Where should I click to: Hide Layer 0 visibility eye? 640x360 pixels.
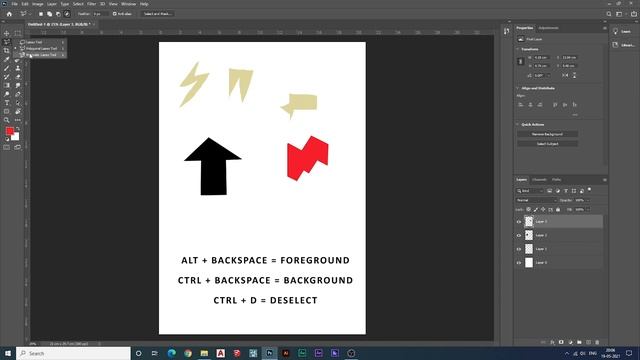[x=519, y=263]
